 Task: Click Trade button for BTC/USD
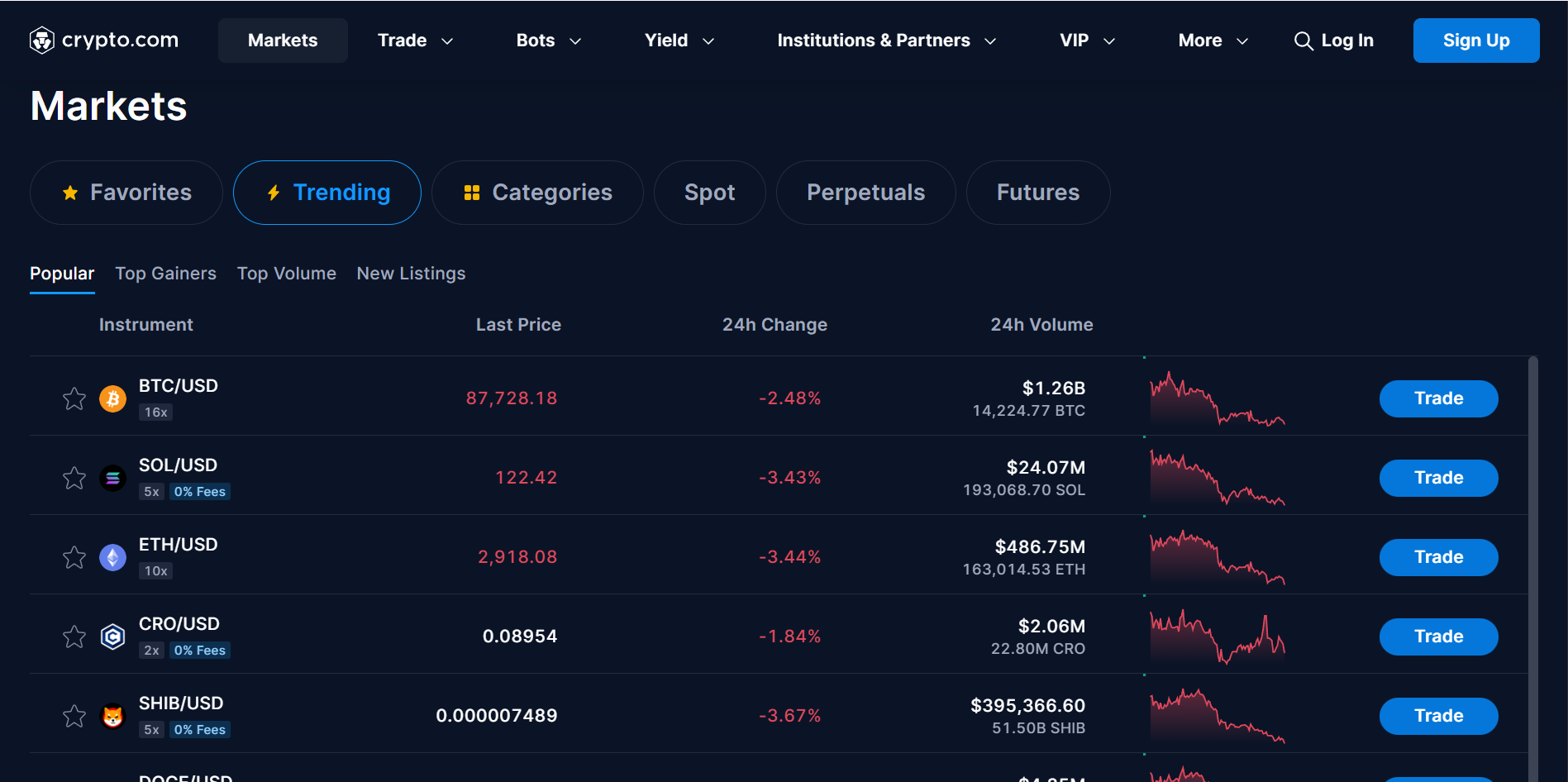coord(1438,398)
